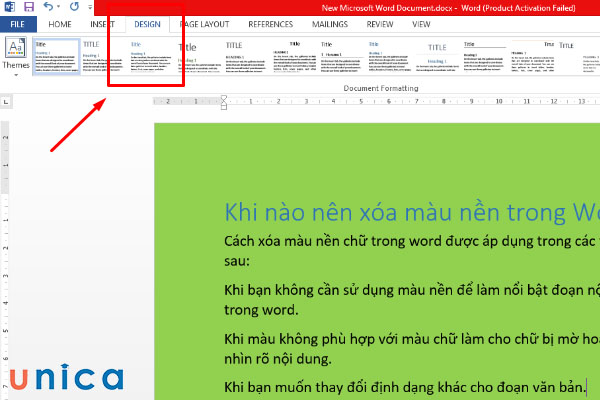This screenshot has width=600, height=400.
Task: Click the paragraph starting Khi bạn không cần sử dụng
Action: pyautogui.click(x=412, y=300)
